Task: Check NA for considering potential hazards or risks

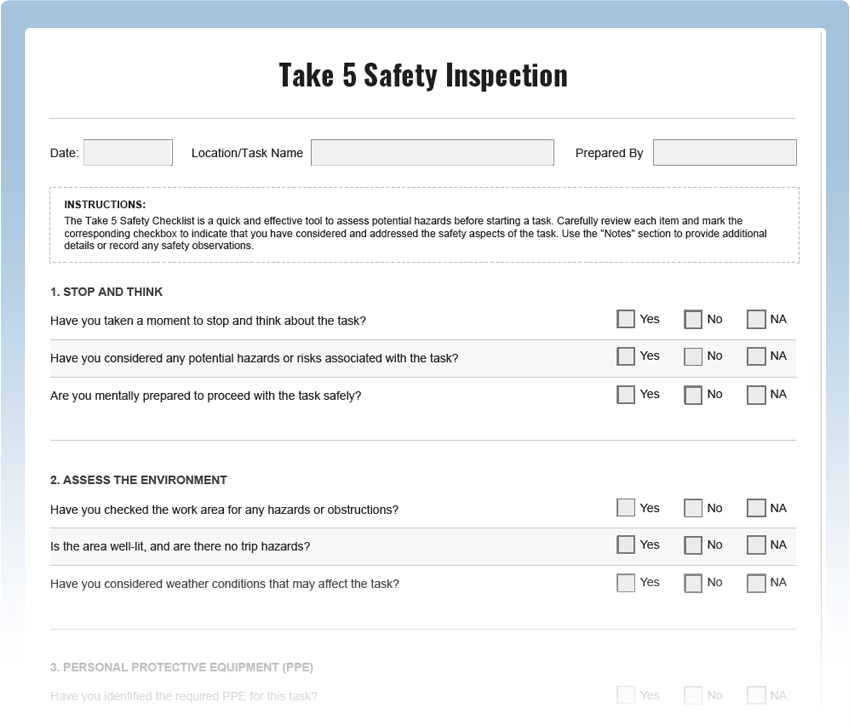Action: point(756,357)
